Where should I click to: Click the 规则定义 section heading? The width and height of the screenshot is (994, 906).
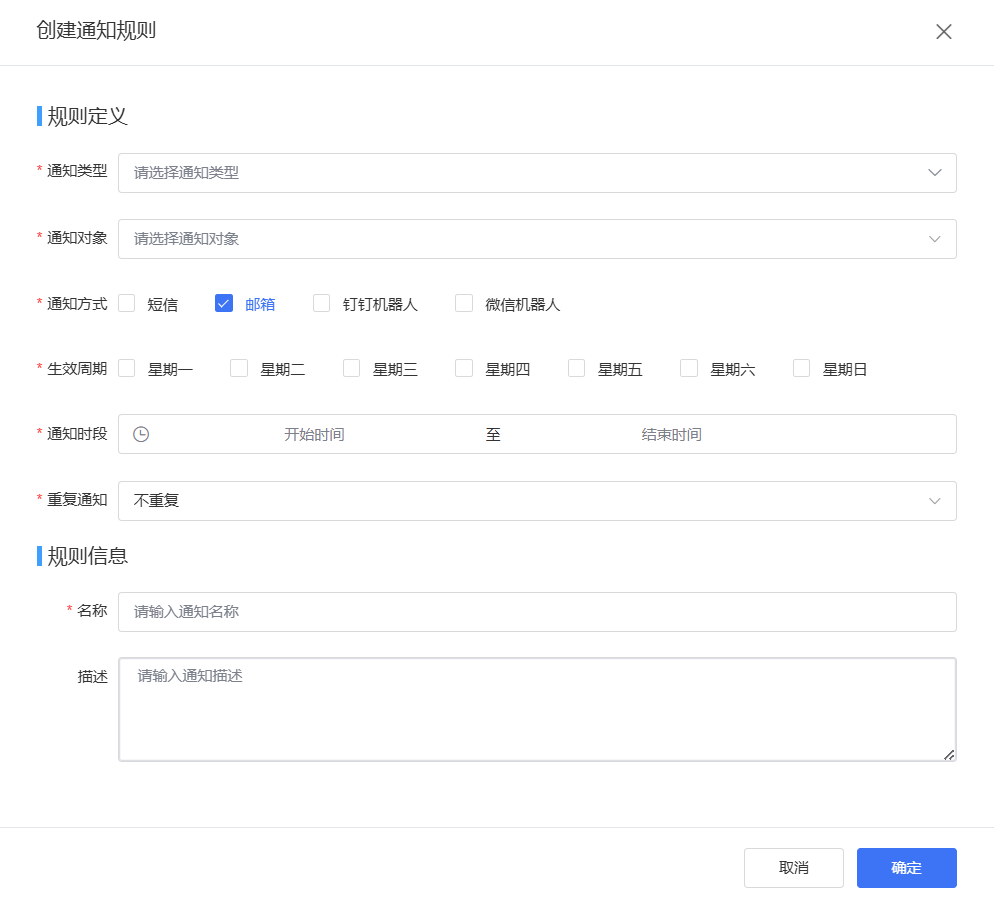87,117
